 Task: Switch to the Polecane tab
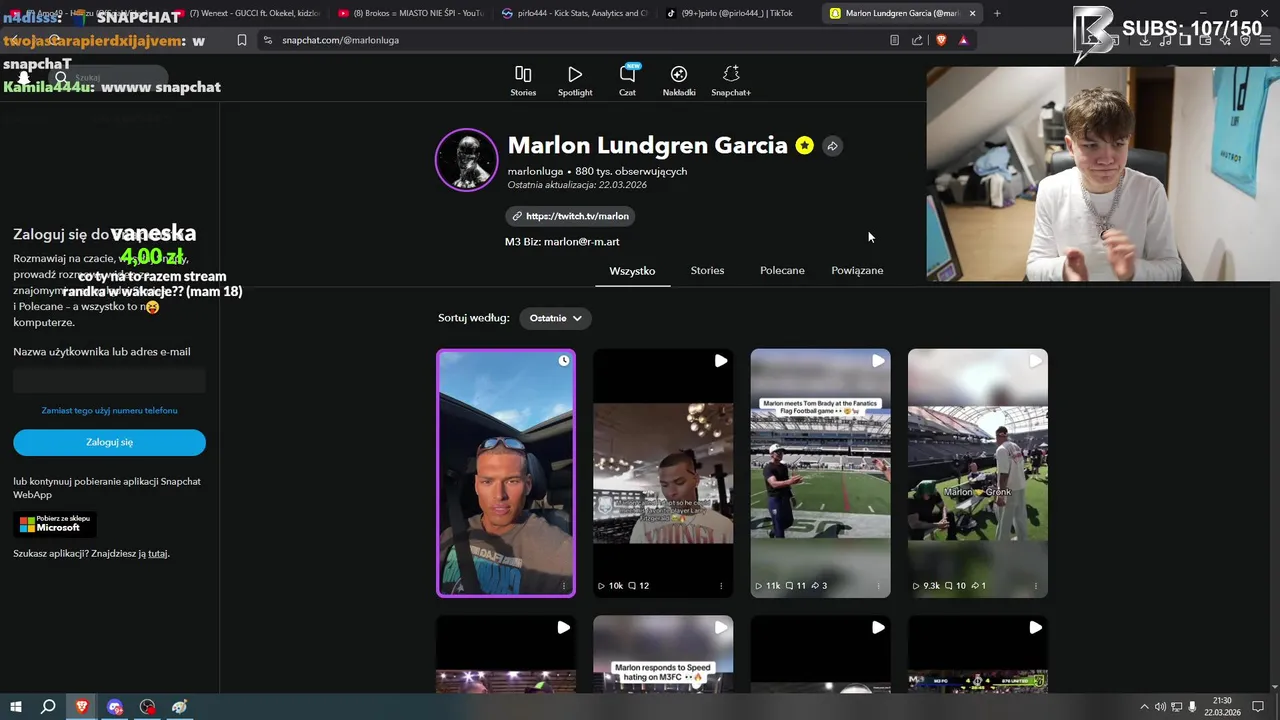pyautogui.click(x=782, y=271)
